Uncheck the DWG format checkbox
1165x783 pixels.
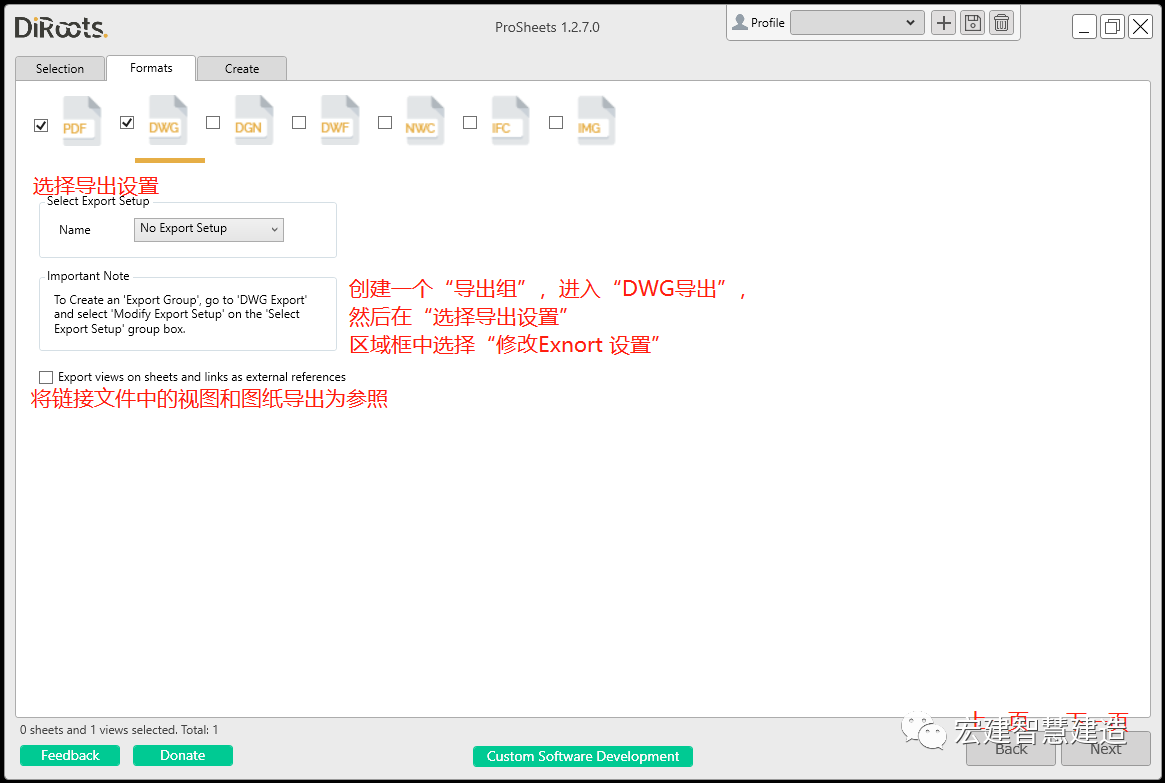127,123
